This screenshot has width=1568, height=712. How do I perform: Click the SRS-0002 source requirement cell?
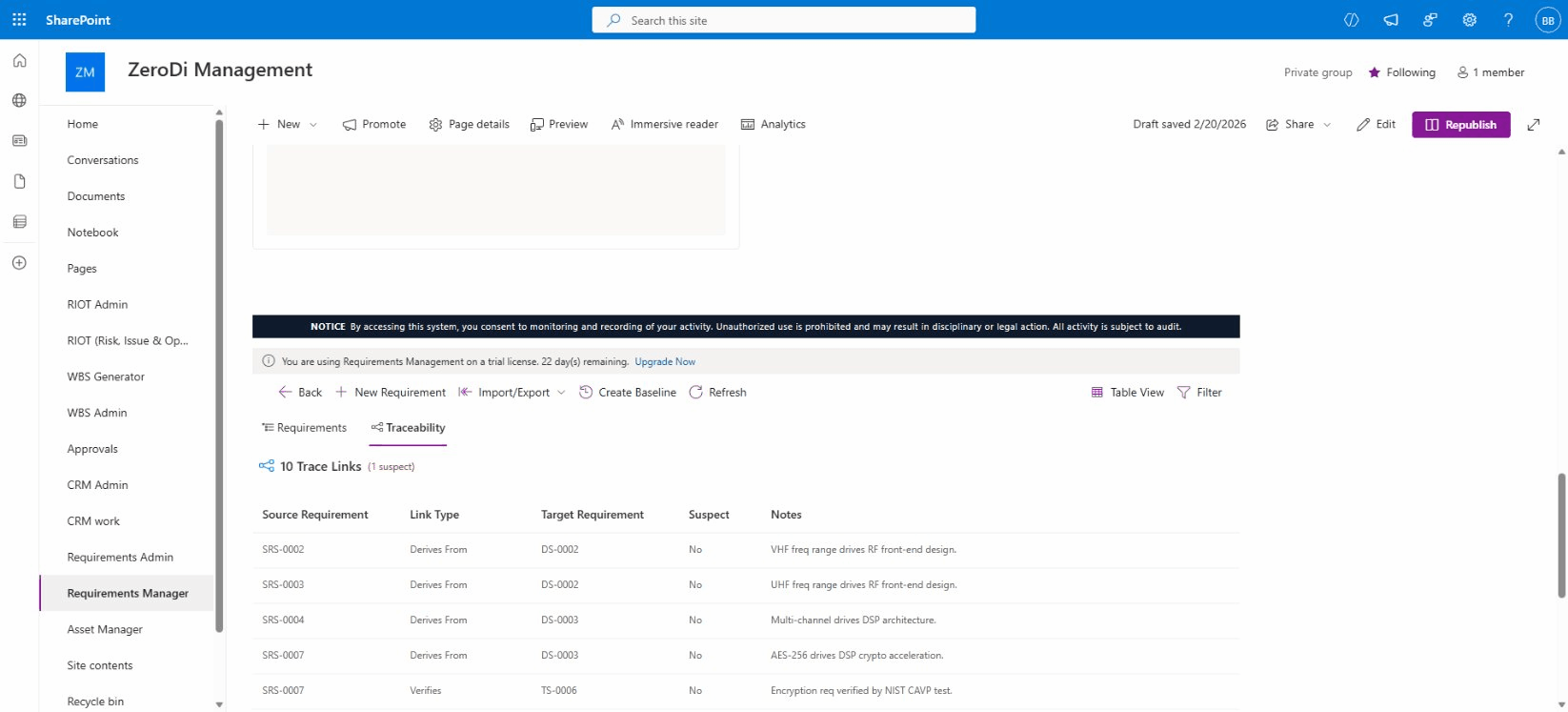click(x=283, y=550)
